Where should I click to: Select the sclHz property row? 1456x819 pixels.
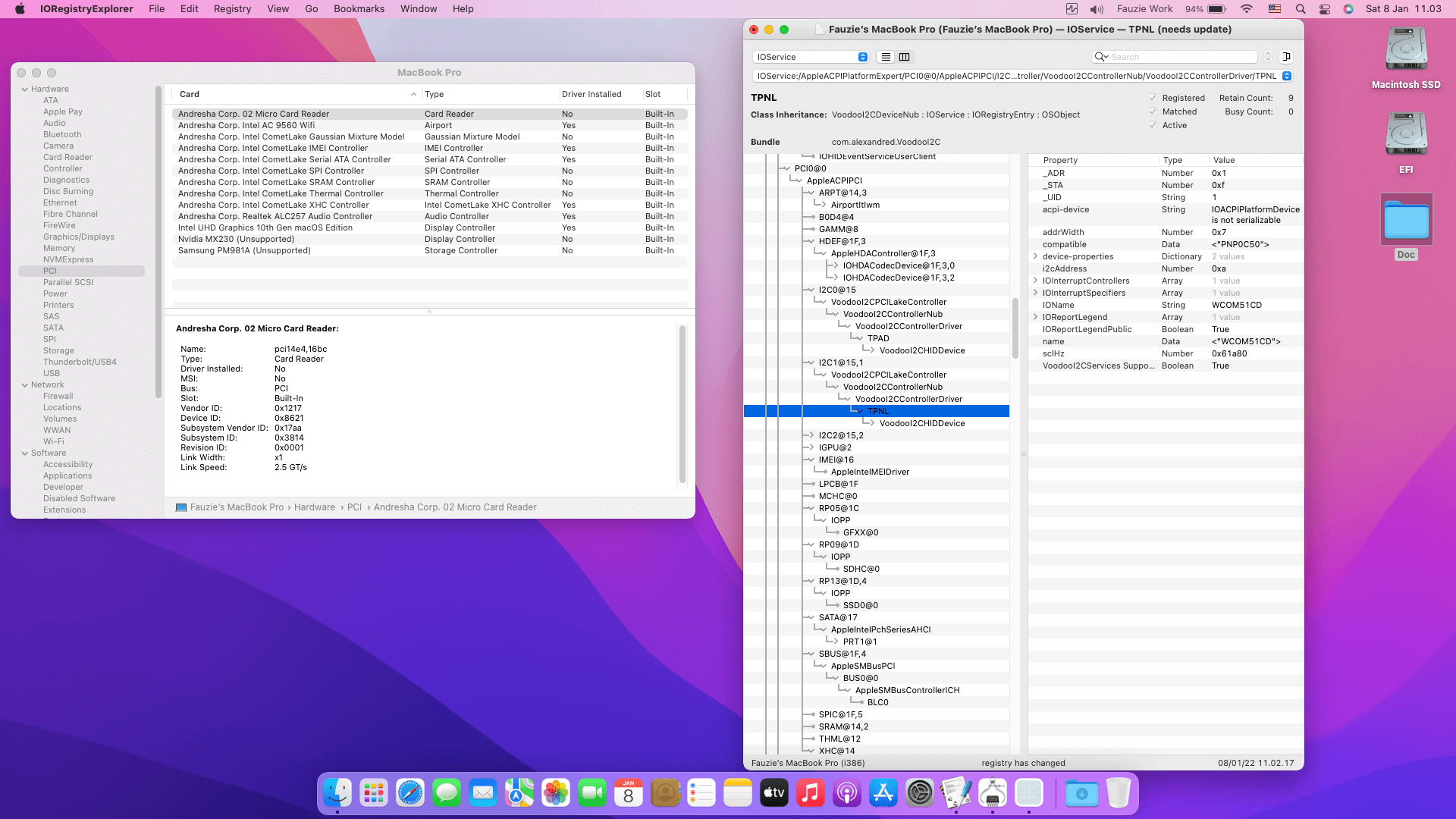point(1166,353)
